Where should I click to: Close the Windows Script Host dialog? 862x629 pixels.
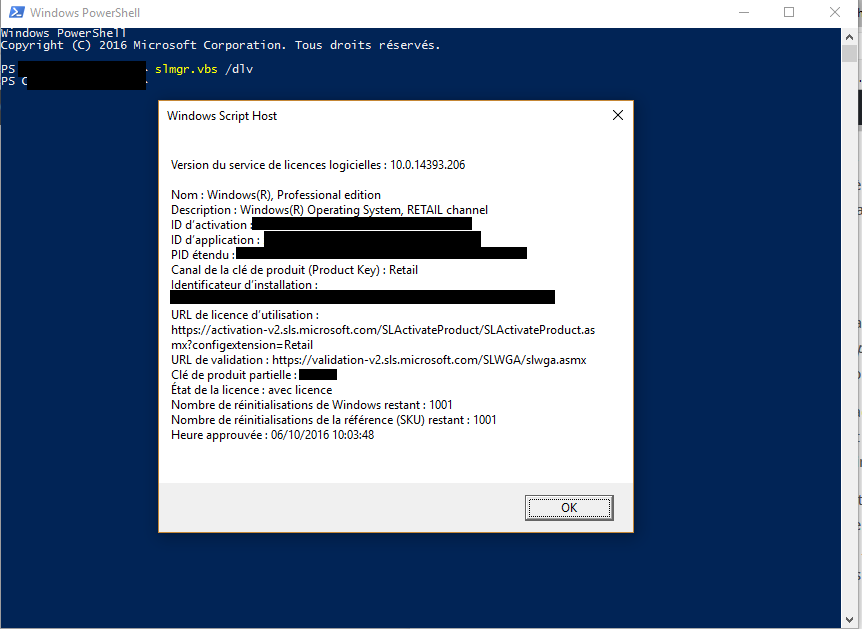pyautogui.click(x=618, y=115)
